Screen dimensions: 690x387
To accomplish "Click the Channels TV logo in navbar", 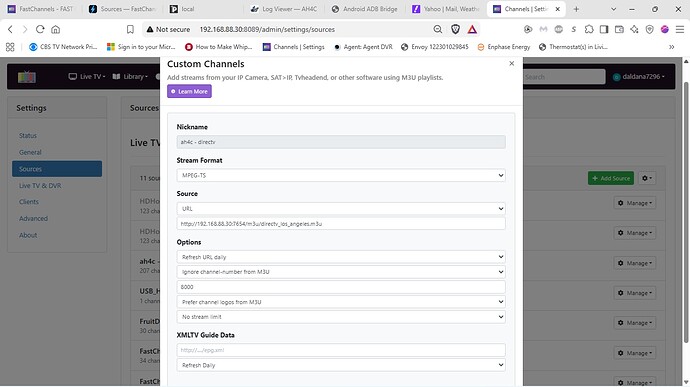I will (x=27, y=77).
